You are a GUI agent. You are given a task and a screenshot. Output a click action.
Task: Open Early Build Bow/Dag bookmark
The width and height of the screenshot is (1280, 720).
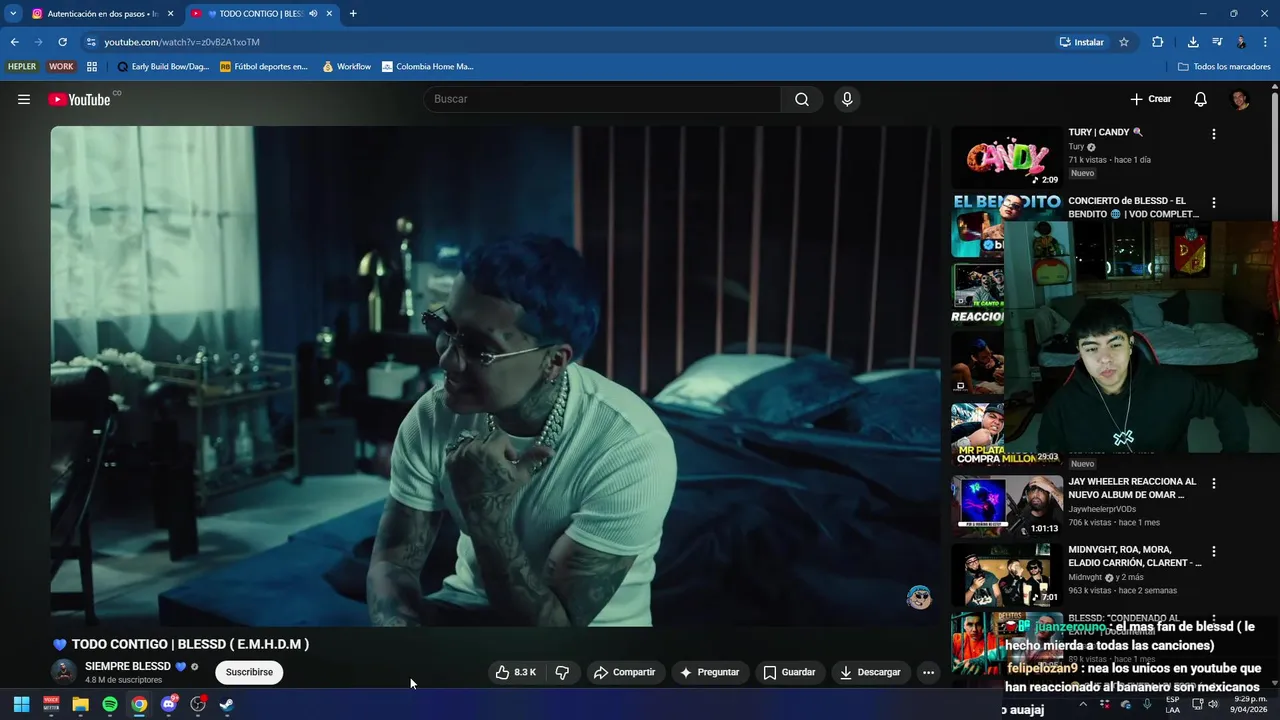tap(163, 67)
